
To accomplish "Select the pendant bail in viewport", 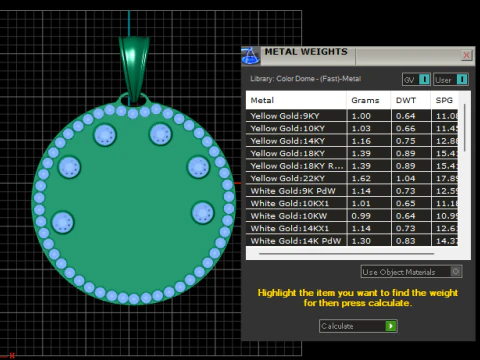I will point(134,68).
